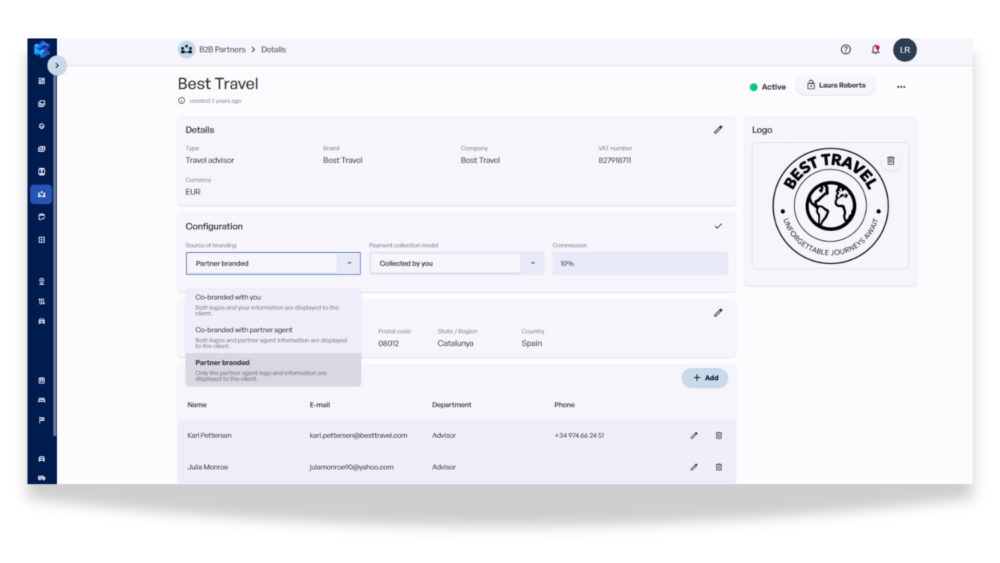The width and height of the screenshot is (1000, 563).
Task: Expand the left sidebar with arrow toggle
Action: pos(57,65)
